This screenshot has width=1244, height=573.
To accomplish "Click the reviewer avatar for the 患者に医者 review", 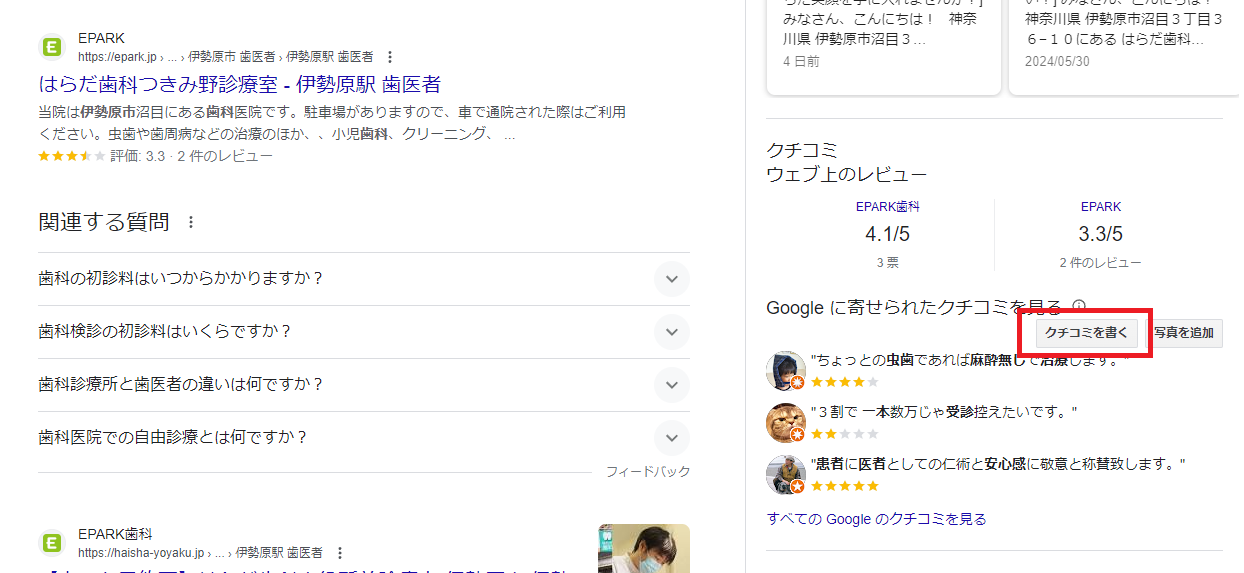I will [785, 475].
